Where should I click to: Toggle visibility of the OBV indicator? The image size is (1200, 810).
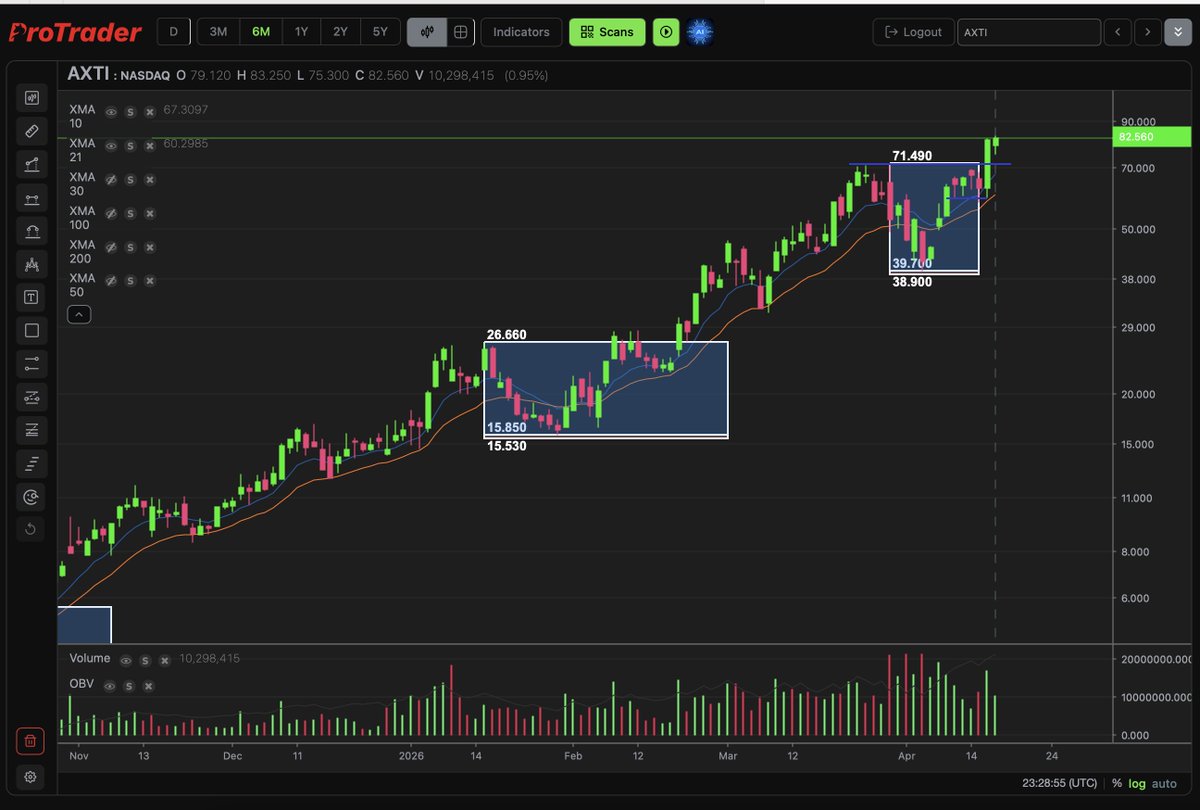pos(110,686)
